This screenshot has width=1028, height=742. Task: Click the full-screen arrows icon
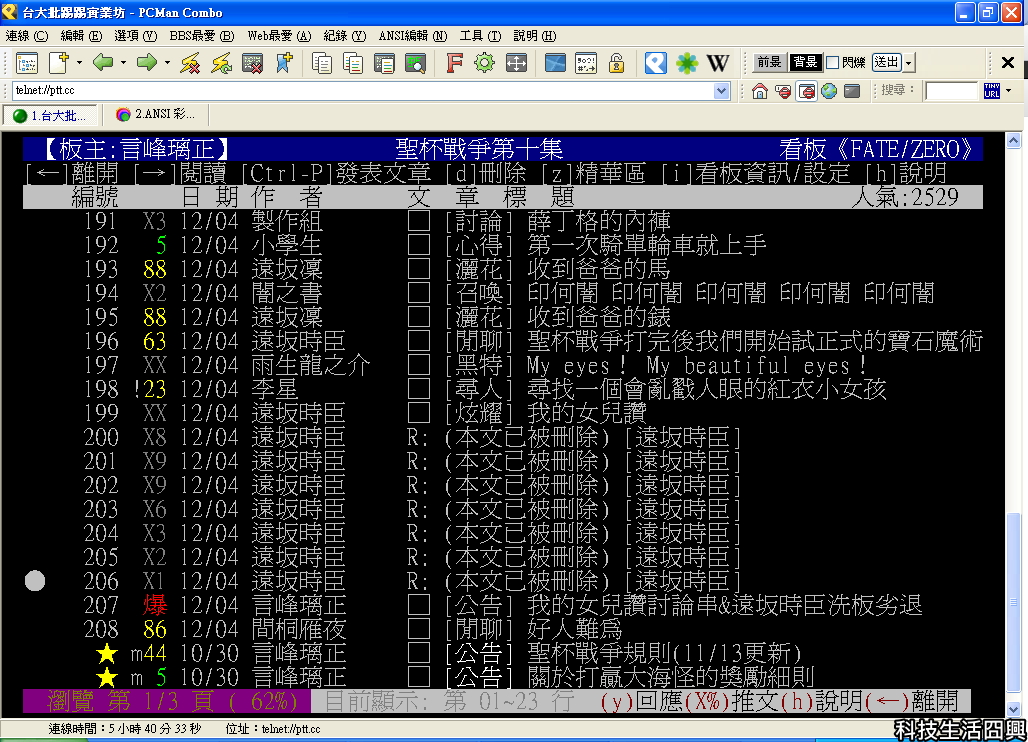[517, 63]
